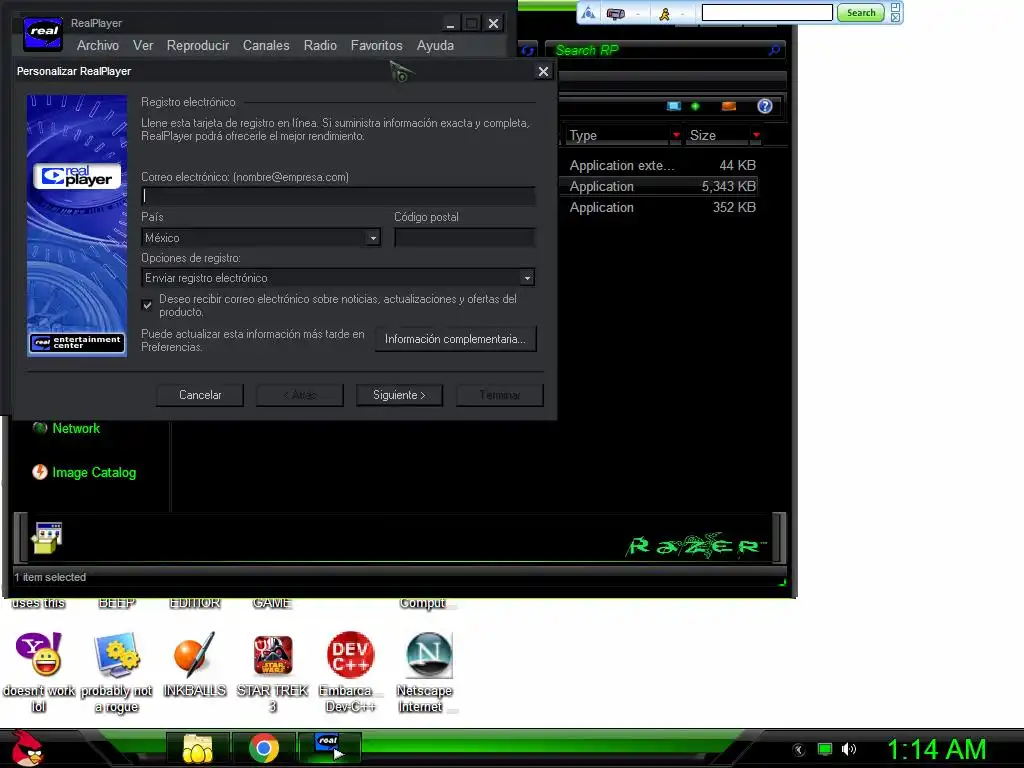
Task: Click the Network globe icon
Action: (40, 428)
